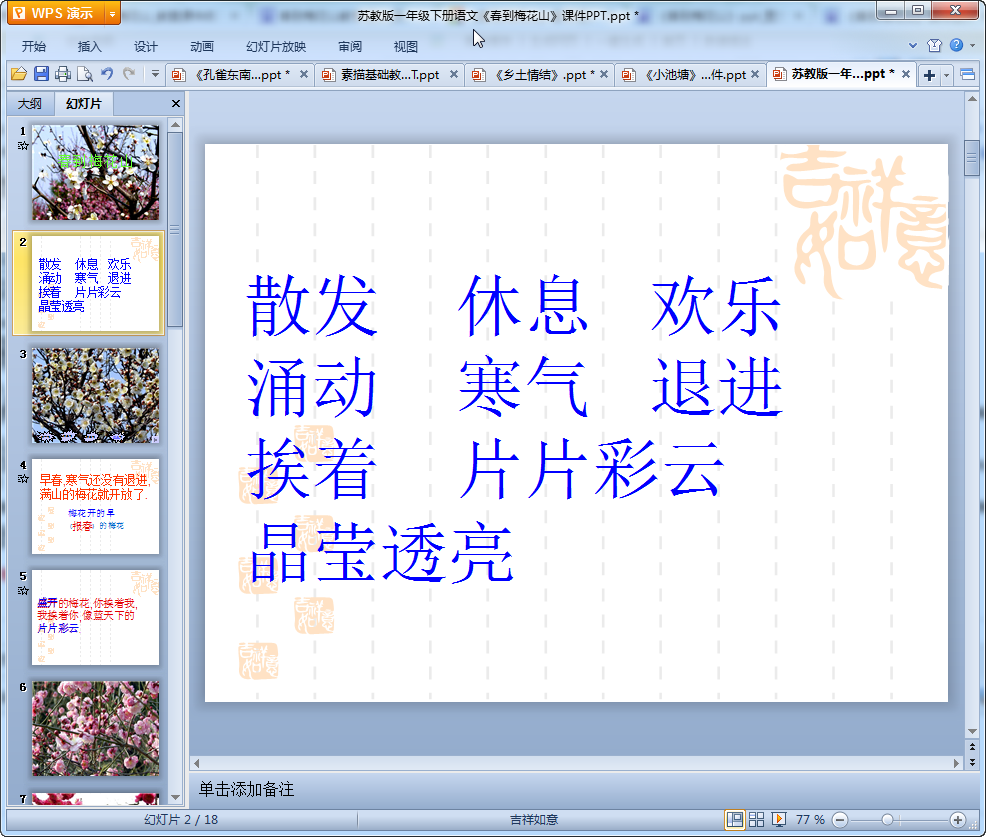Expand the help dropdown arrow
986x837 pixels.
pos(972,45)
